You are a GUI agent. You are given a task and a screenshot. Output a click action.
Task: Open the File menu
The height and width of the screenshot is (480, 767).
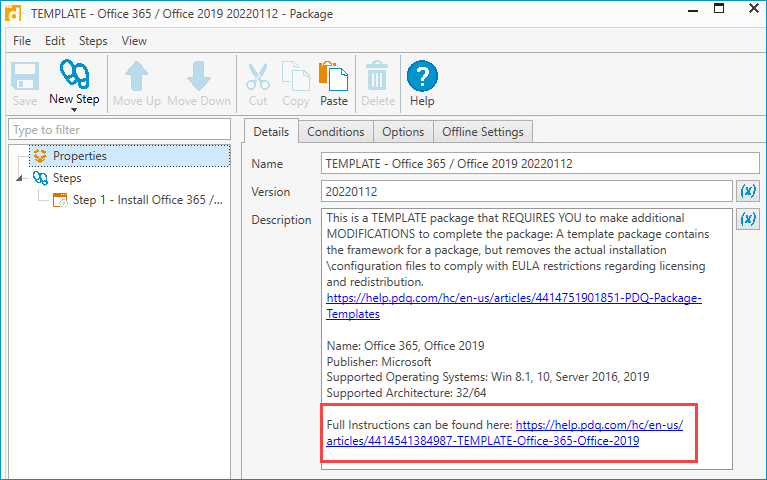coord(22,41)
